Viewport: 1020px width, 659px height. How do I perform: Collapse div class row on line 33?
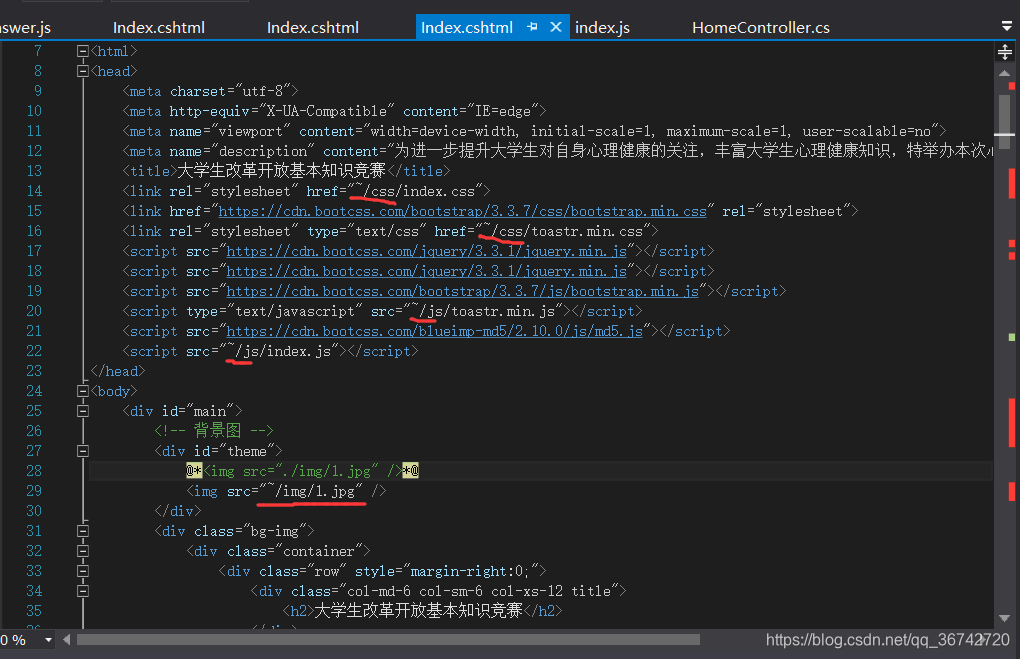click(83, 571)
